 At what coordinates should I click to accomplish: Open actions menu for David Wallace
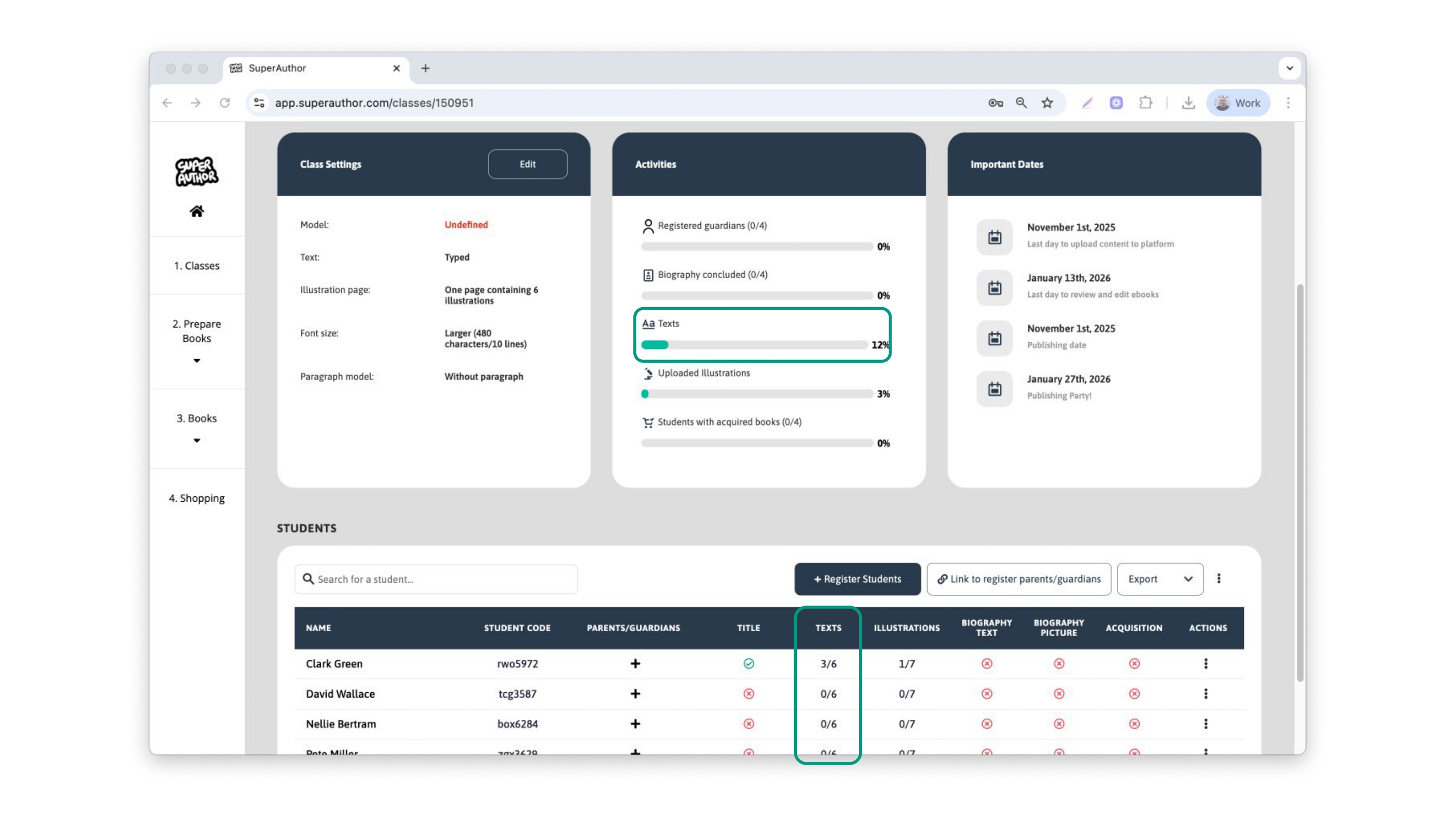[1206, 693]
